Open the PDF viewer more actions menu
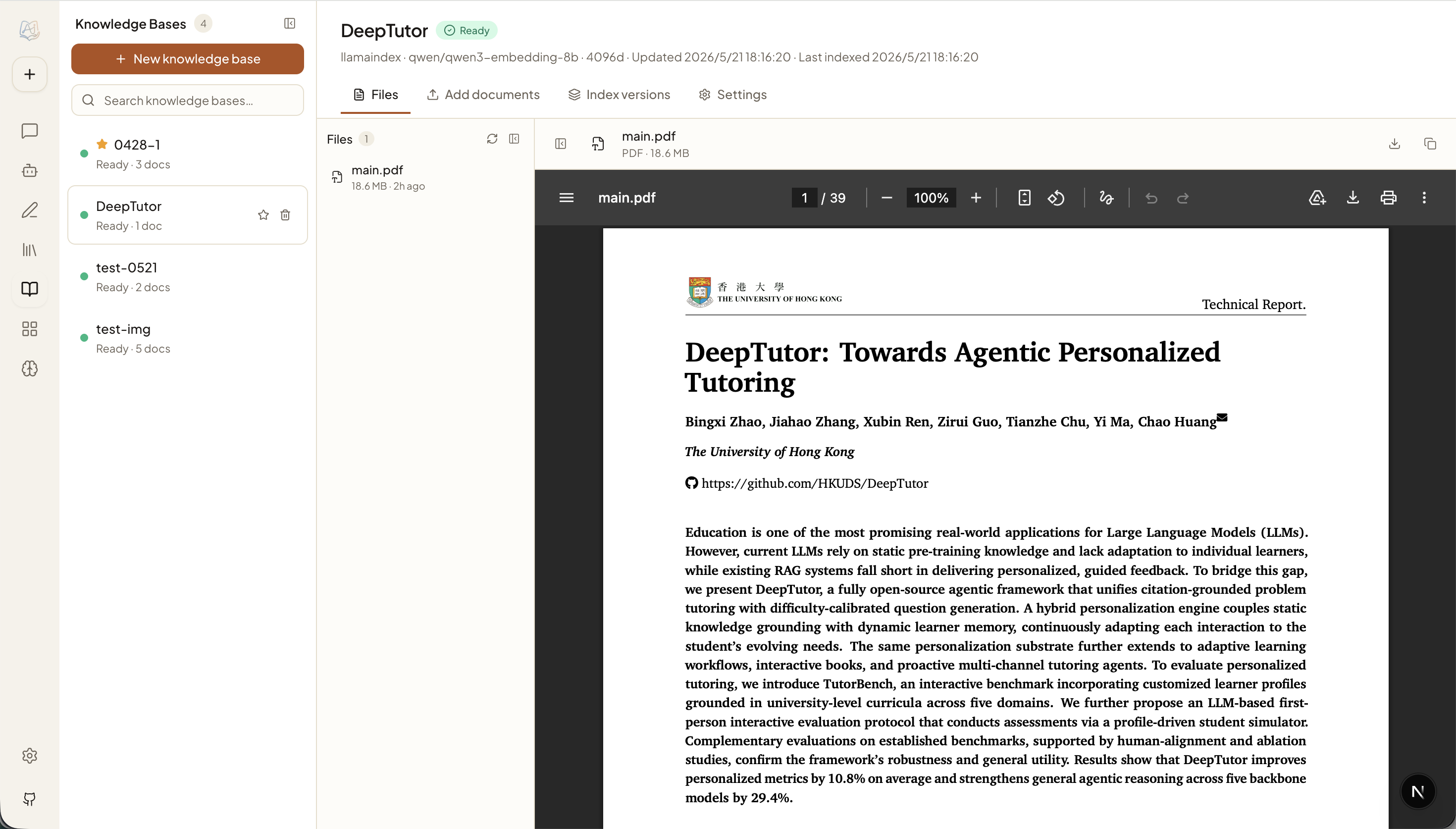 point(1425,198)
